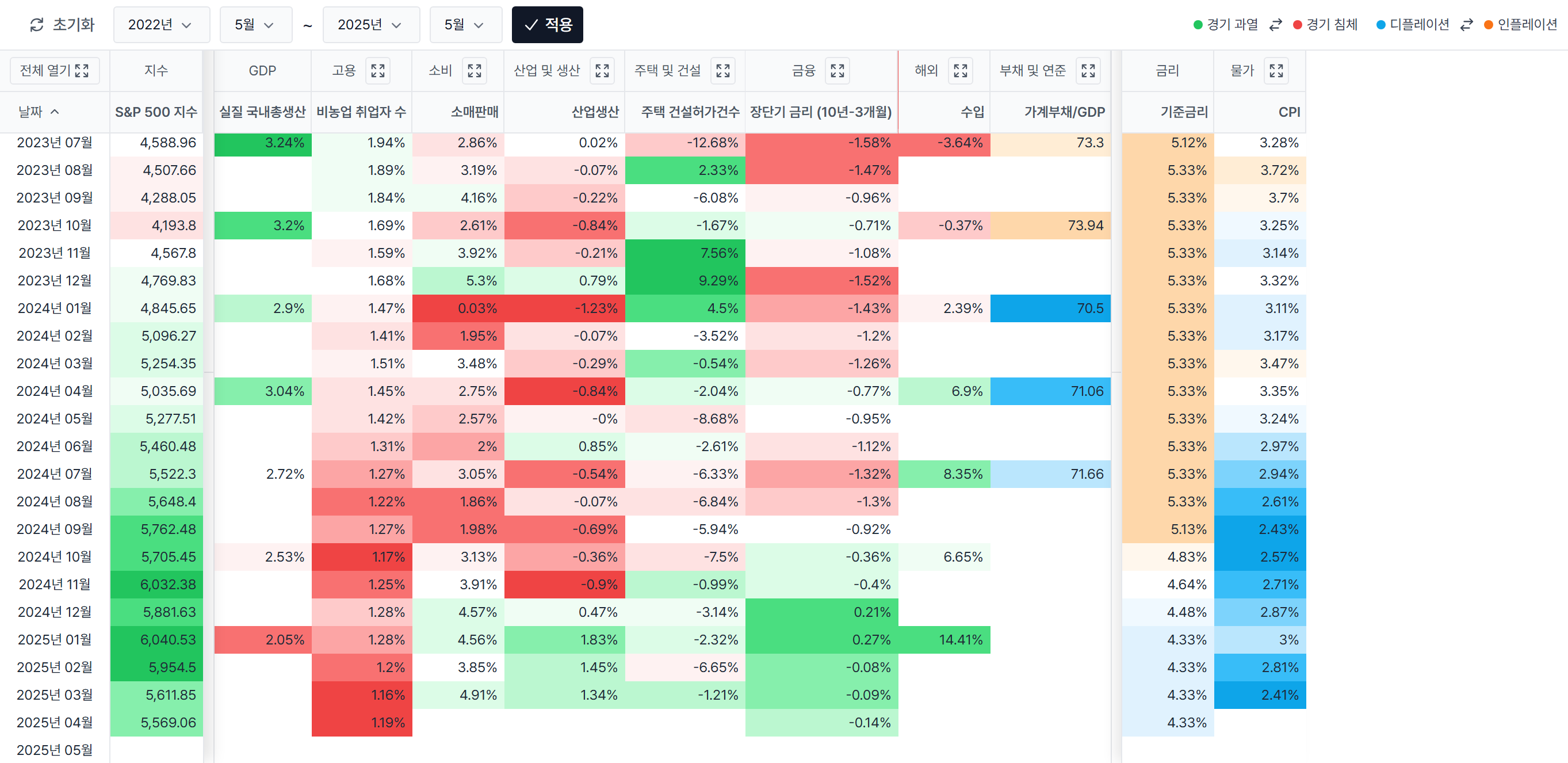Swap 경기 과열 and 경기 침체 colors
The width and height of the screenshot is (1568, 763).
click(1275, 24)
